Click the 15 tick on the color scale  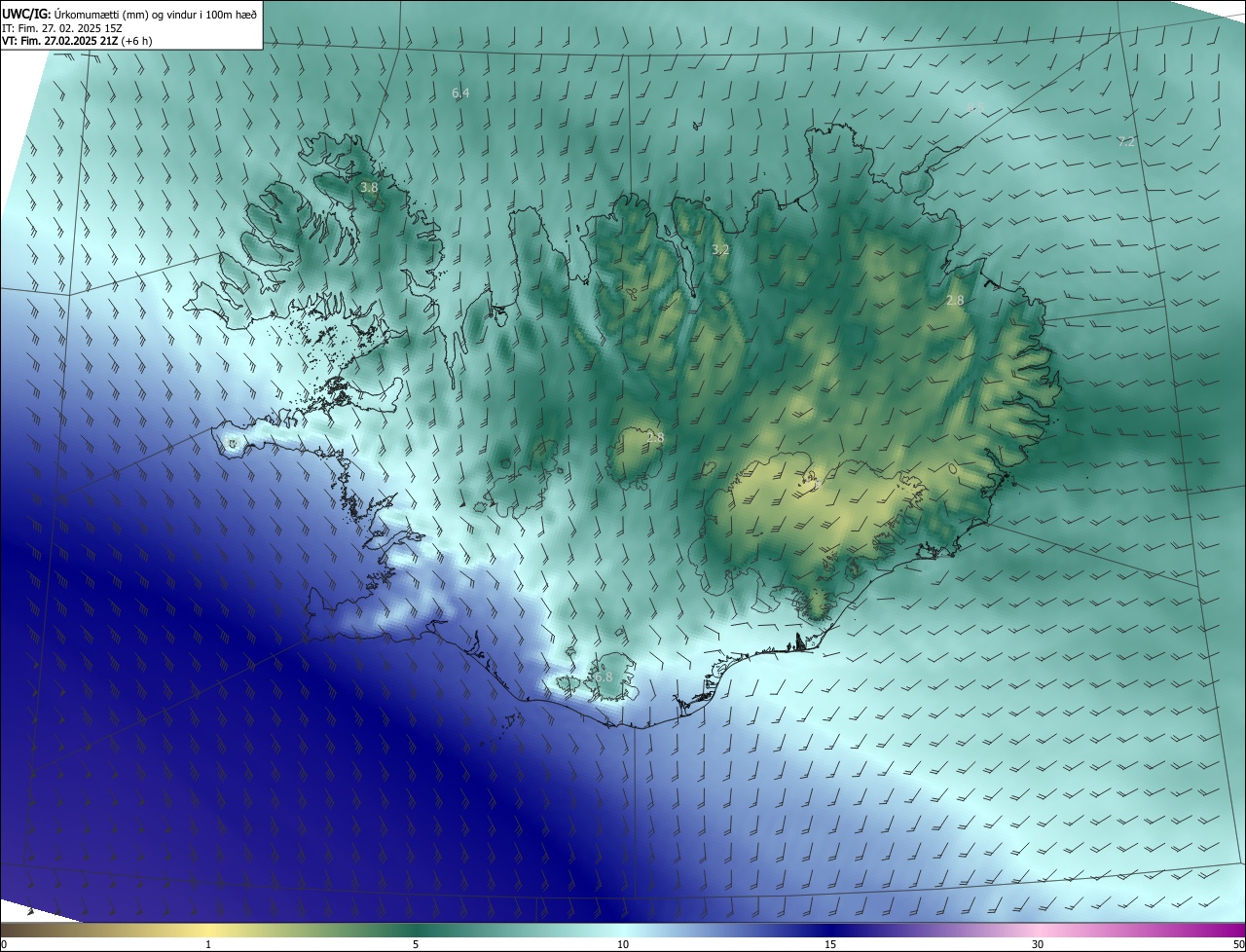(830, 945)
